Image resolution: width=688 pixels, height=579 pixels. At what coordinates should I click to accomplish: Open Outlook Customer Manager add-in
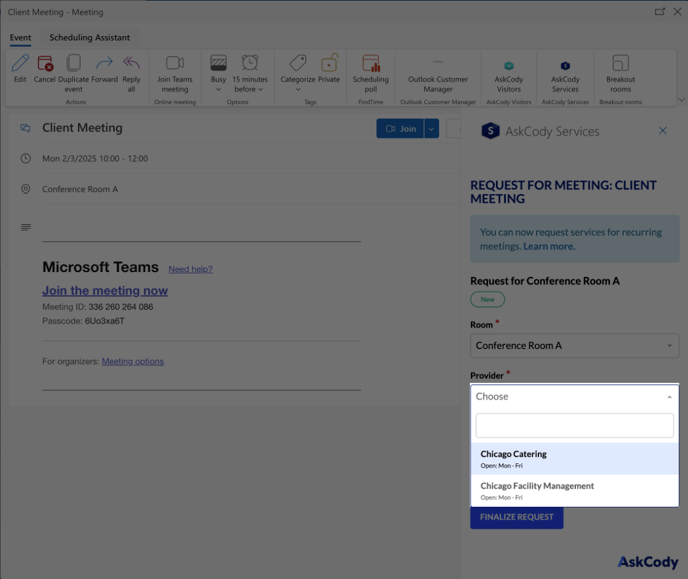click(438, 74)
